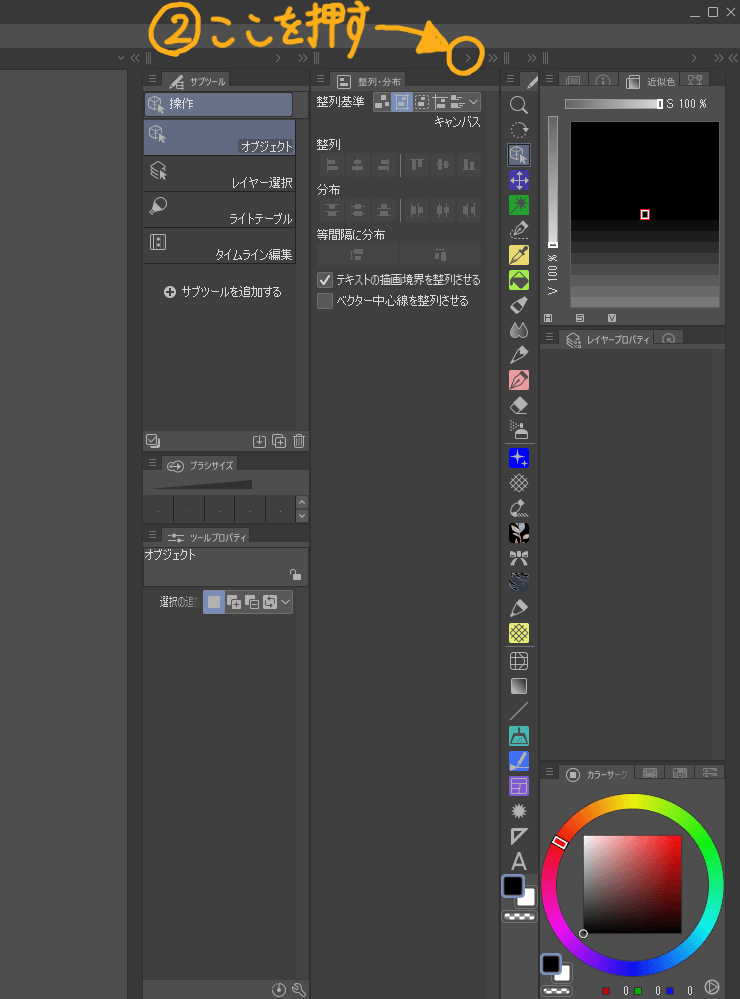Toggle the S button below approximate colors
Screen dimensions: 740x999
(x=580, y=318)
